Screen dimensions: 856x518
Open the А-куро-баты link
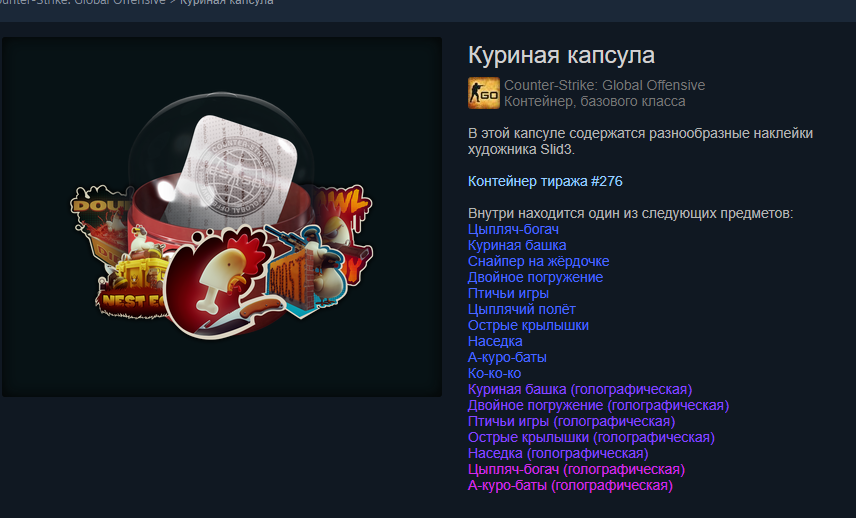click(507, 357)
